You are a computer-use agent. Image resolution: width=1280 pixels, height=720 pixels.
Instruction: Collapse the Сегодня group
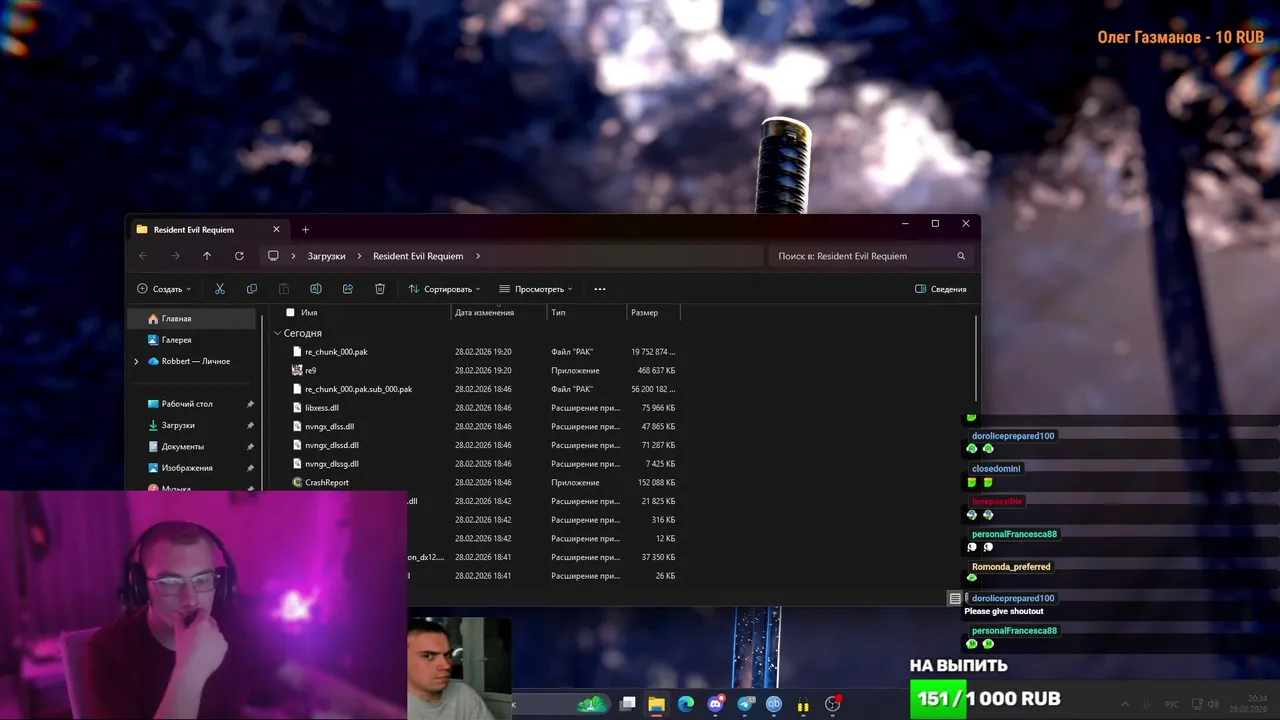click(x=278, y=333)
